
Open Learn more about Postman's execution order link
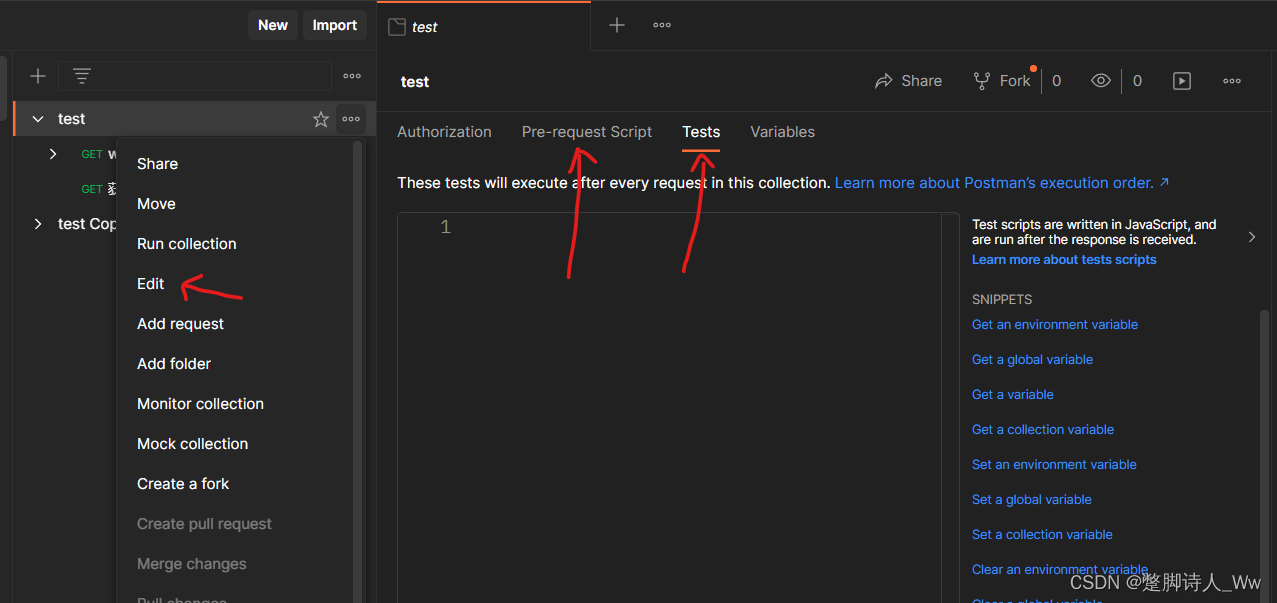click(x=1002, y=183)
